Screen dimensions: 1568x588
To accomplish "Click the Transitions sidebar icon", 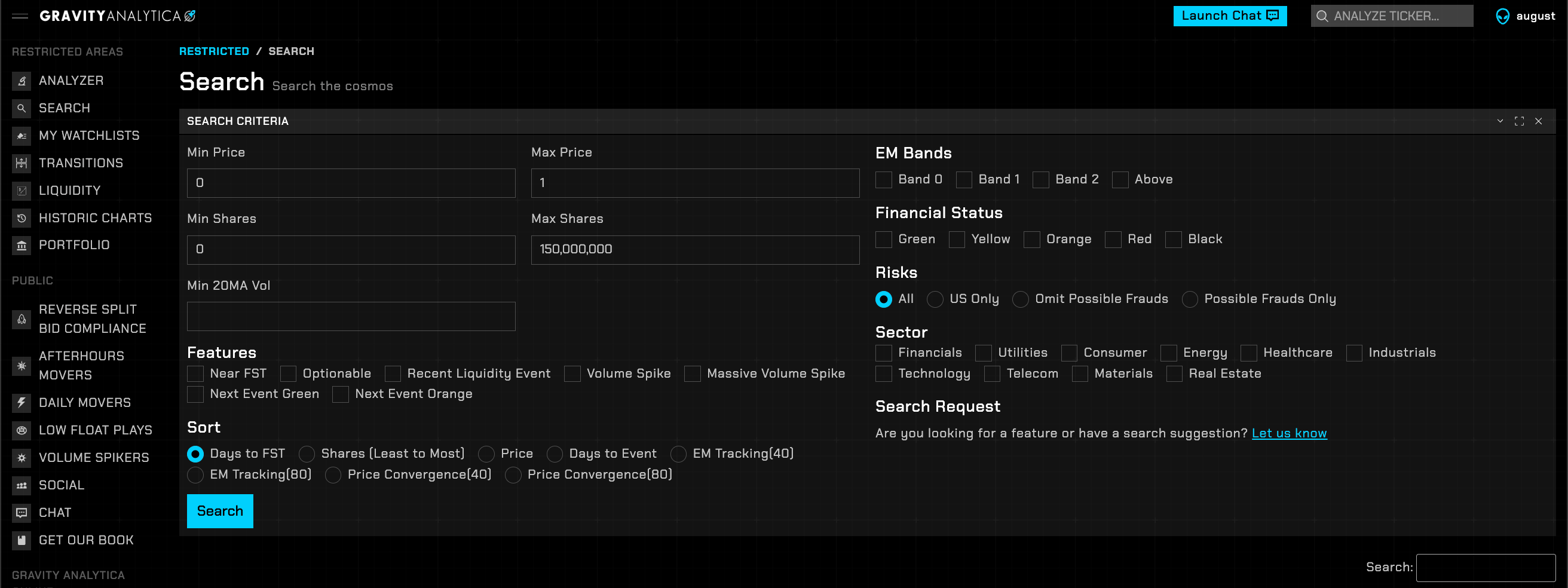I will click(22, 163).
